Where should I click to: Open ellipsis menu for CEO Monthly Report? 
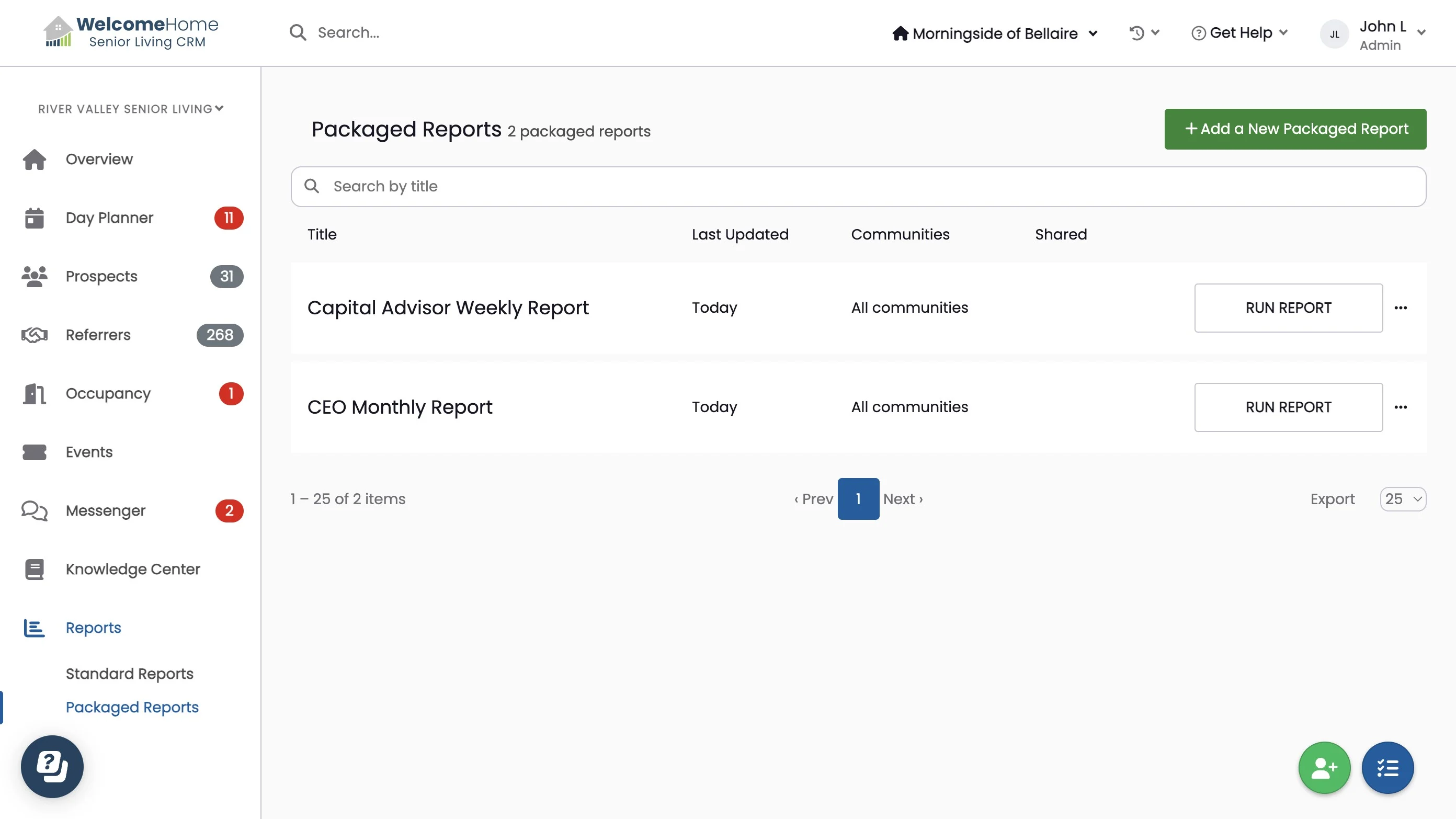1400,407
